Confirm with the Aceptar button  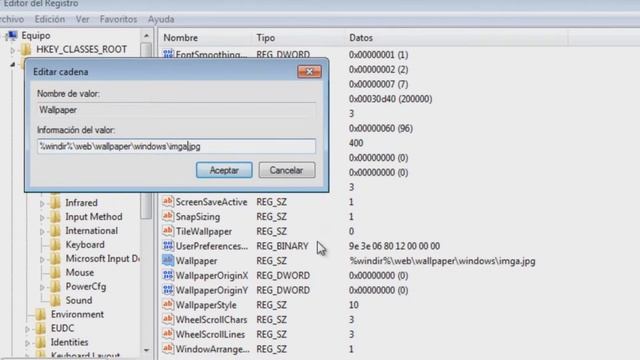coord(224,170)
